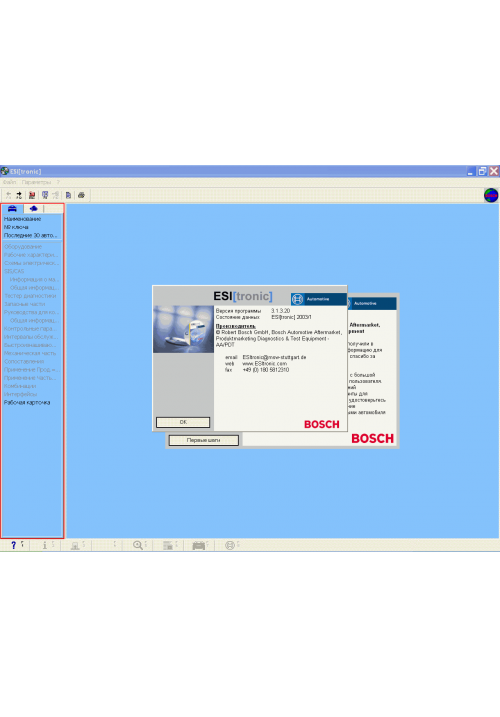The height and width of the screenshot is (717, 500).
Task: Click the info 'i' icon in bottom bar
Action: 44,545
